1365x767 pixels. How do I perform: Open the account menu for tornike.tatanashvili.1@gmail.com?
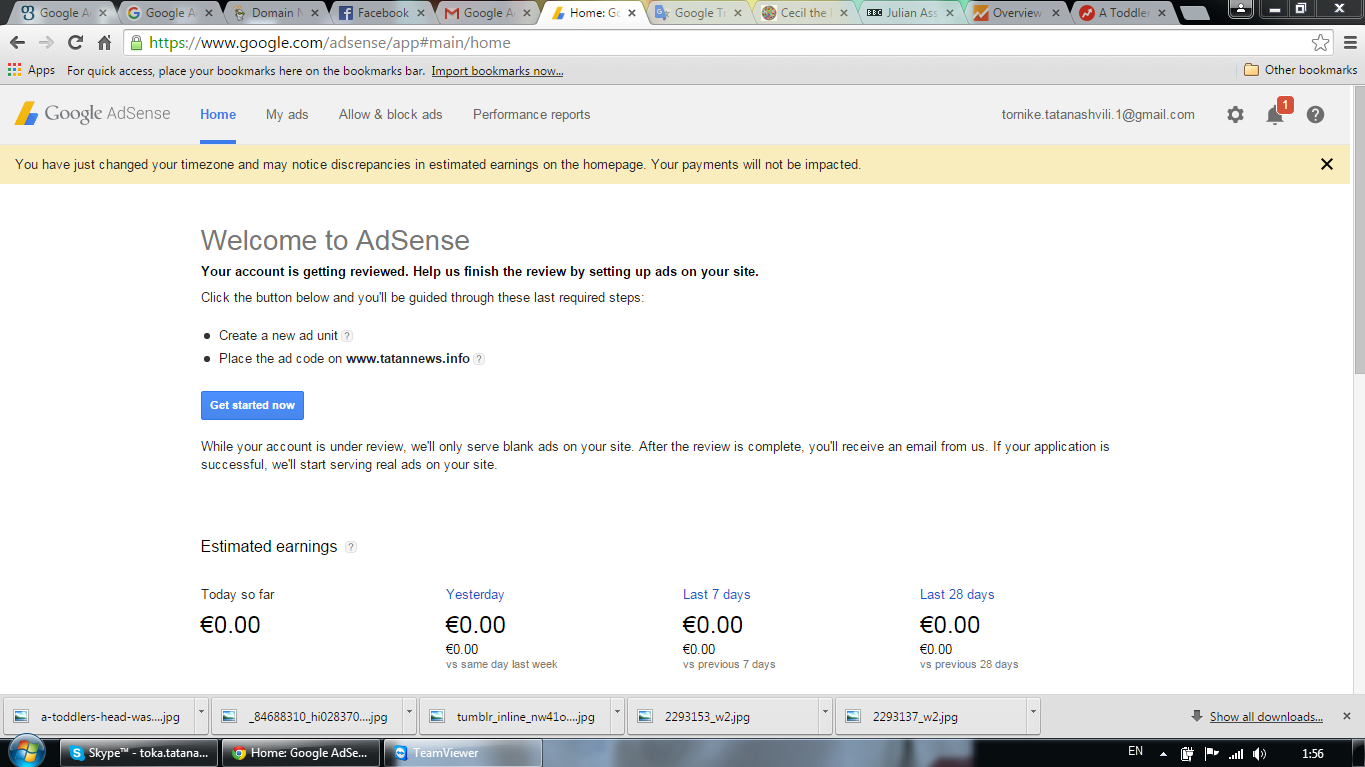[1098, 115]
